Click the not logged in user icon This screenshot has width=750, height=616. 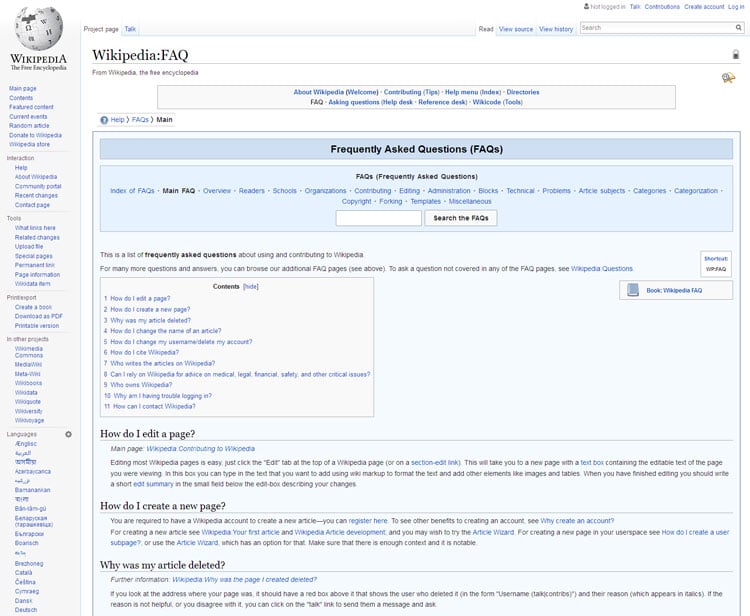(586, 7)
